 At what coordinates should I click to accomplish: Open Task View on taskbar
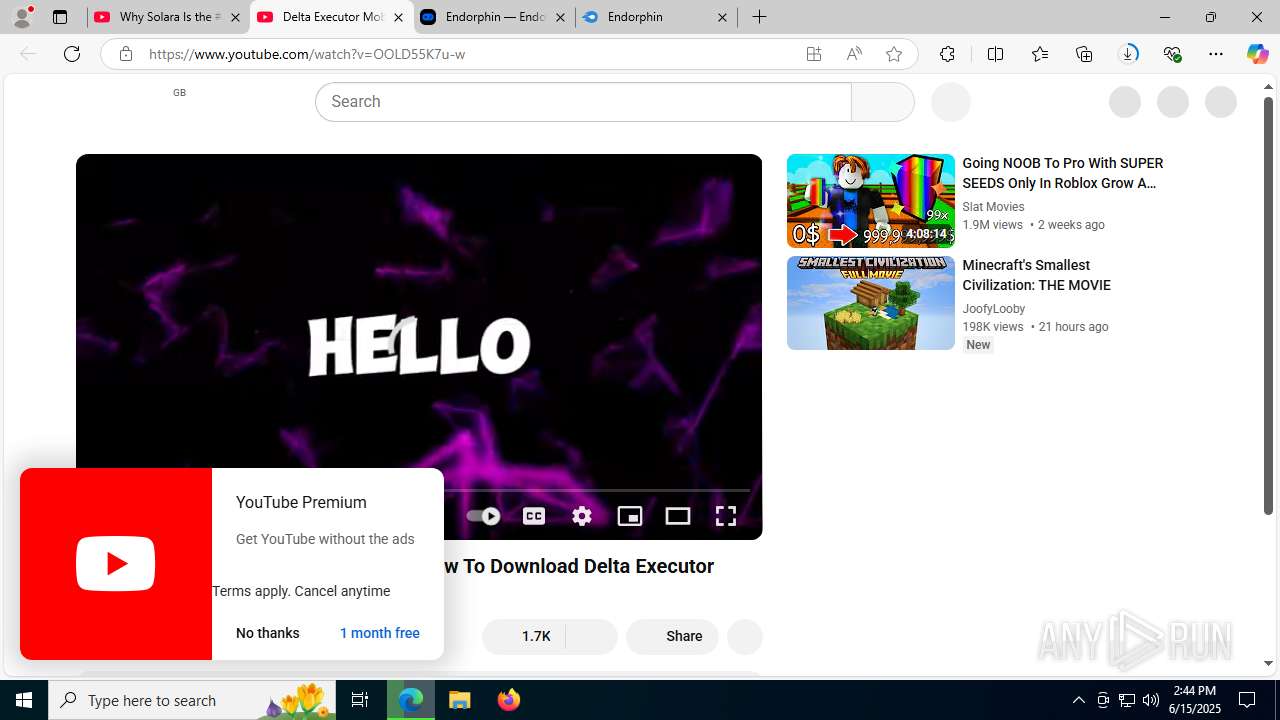click(x=360, y=700)
